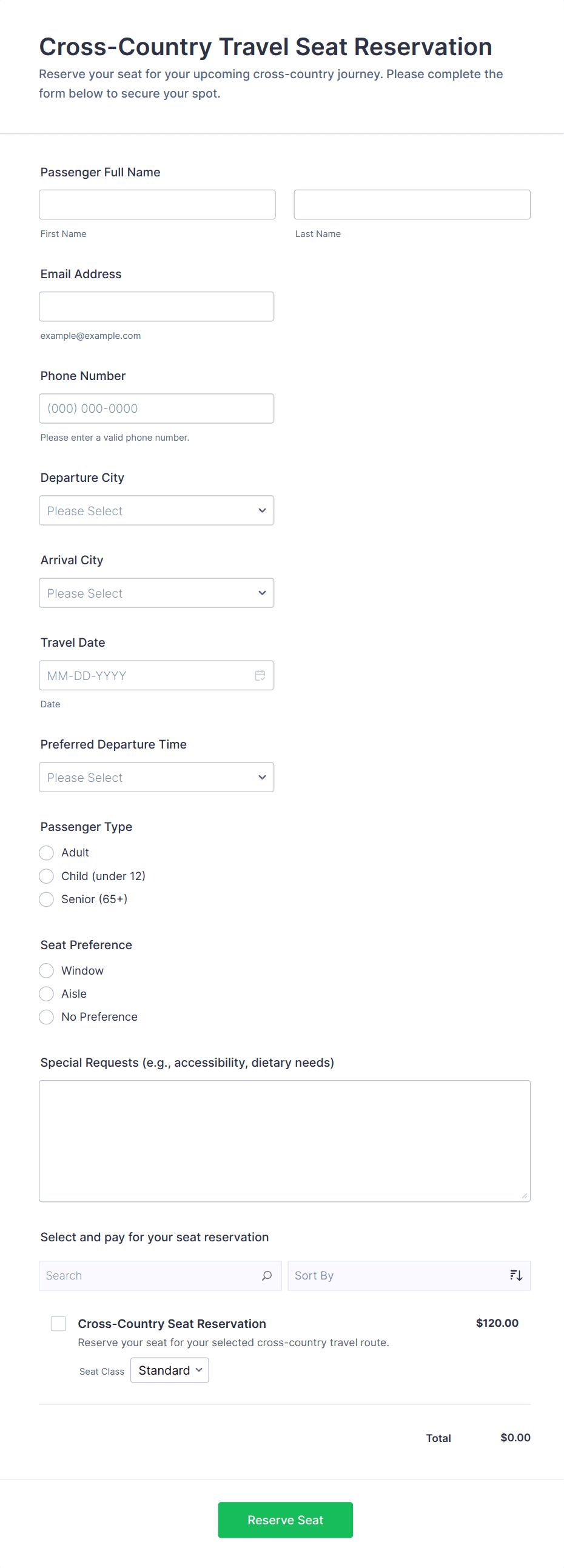Click the Email Address field
This screenshot has width=564, height=1568.
[x=156, y=306]
